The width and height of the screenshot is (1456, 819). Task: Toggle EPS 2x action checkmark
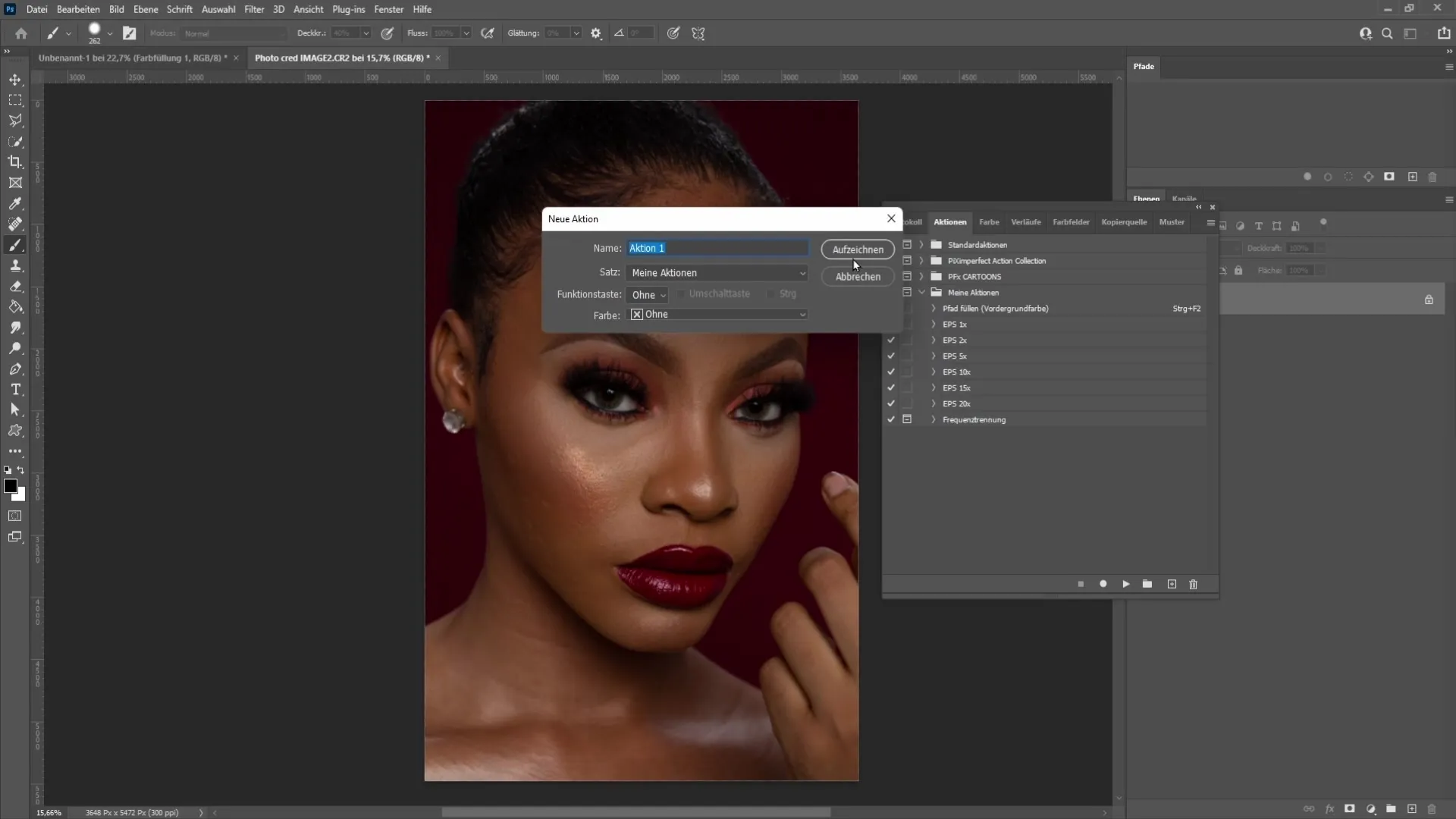coord(891,340)
